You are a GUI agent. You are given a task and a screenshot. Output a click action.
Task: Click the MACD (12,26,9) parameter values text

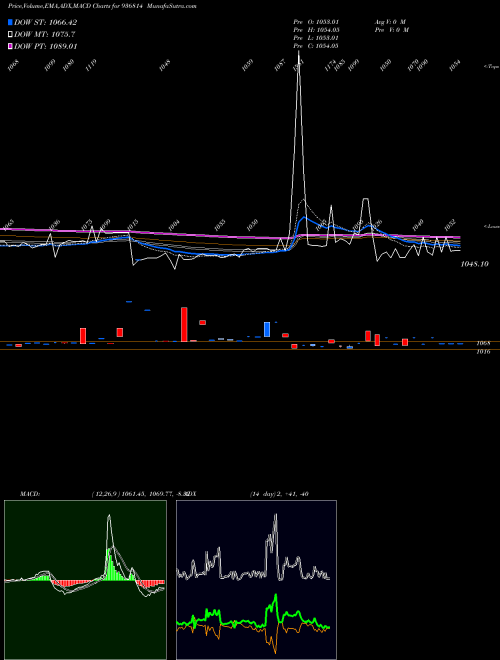(x=141, y=494)
